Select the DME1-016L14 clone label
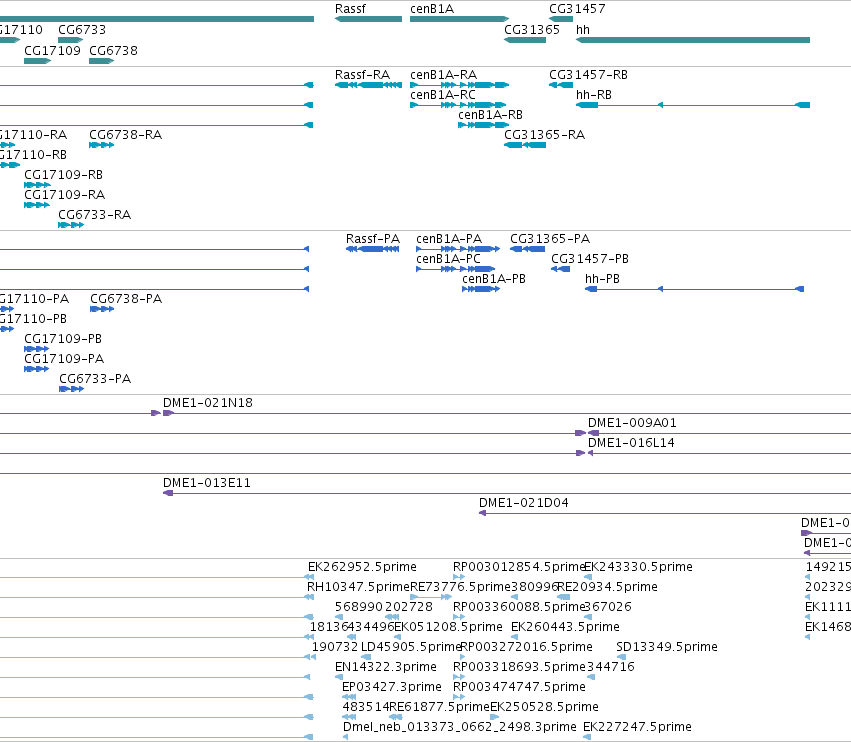851x742 pixels. 631,443
